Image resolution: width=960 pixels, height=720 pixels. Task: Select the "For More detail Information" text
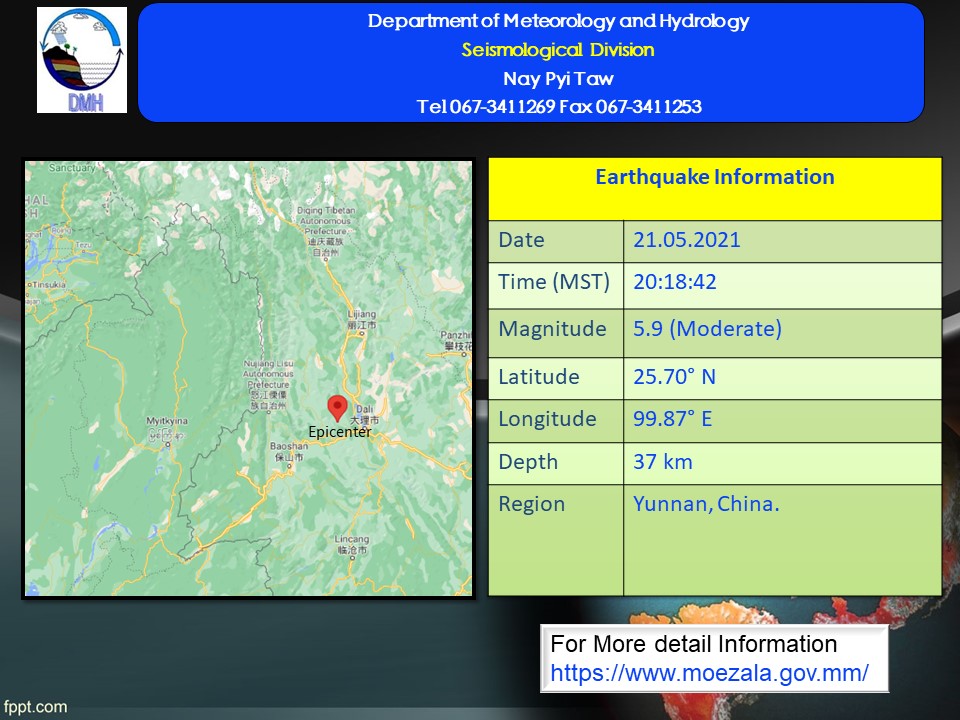coord(694,644)
